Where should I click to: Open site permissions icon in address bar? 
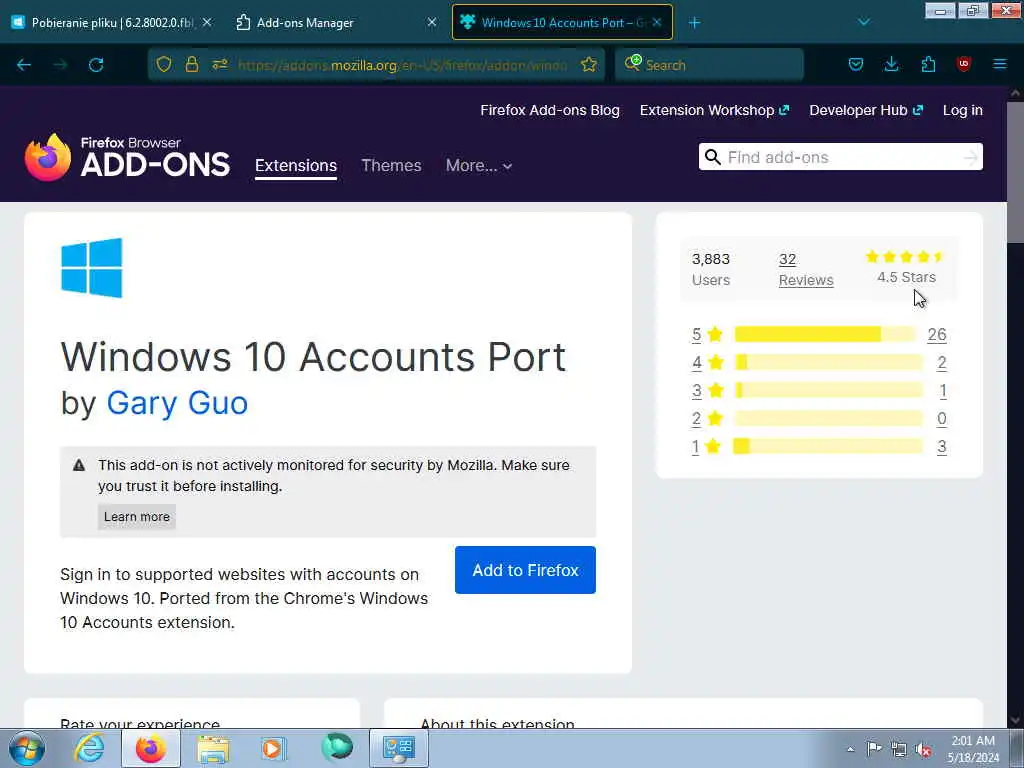[219, 65]
